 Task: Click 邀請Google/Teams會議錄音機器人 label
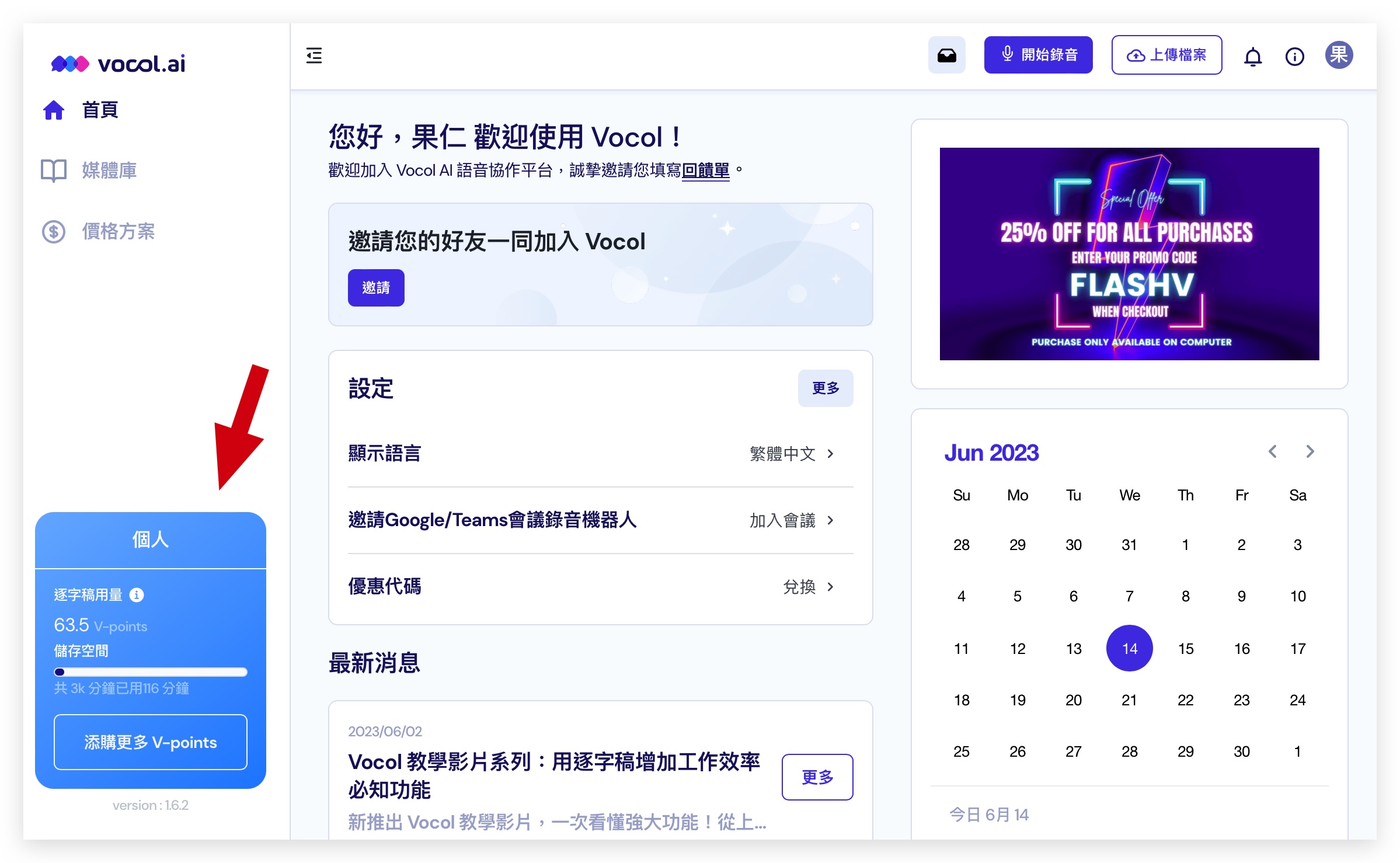click(x=492, y=520)
